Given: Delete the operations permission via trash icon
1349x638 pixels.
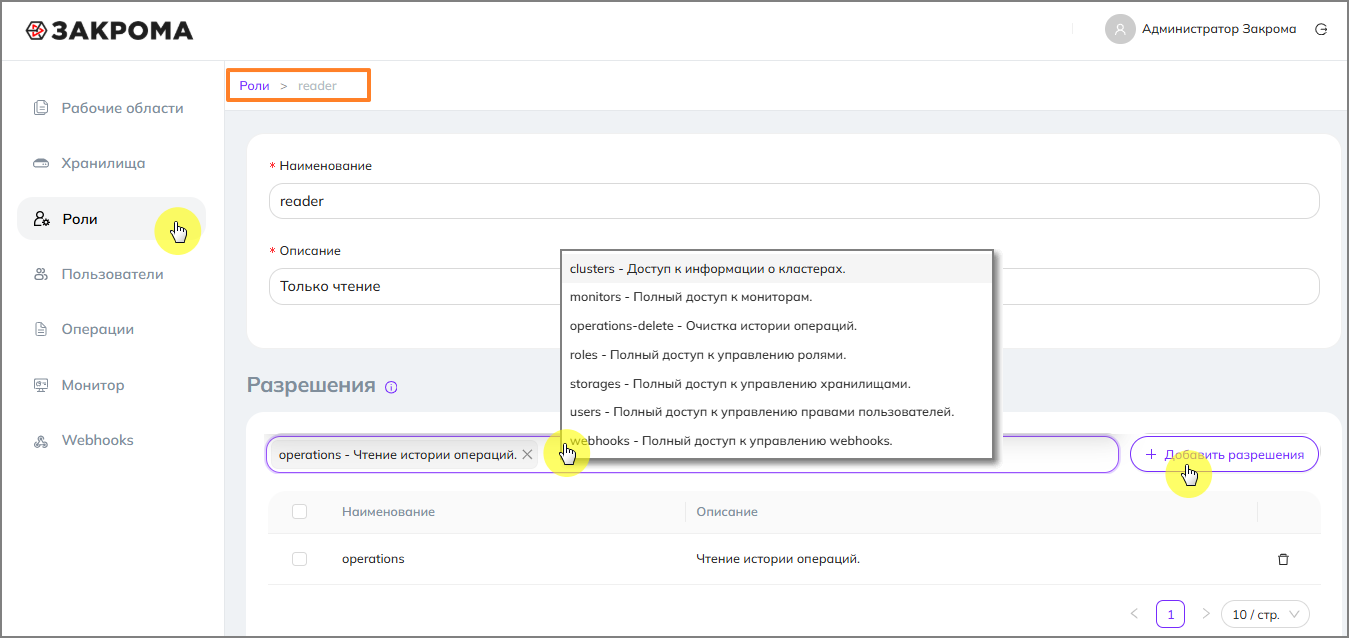Looking at the screenshot, I should (1284, 559).
